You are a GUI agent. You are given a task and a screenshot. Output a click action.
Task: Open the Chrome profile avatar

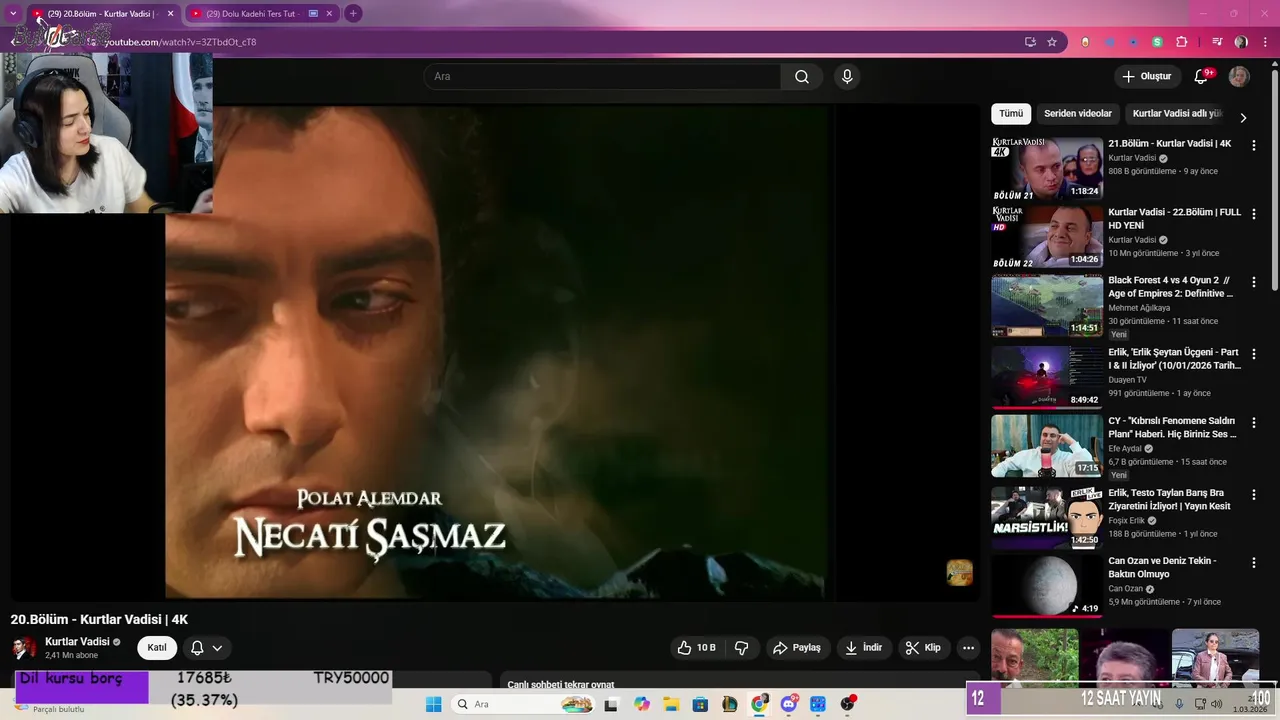[1241, 42]
